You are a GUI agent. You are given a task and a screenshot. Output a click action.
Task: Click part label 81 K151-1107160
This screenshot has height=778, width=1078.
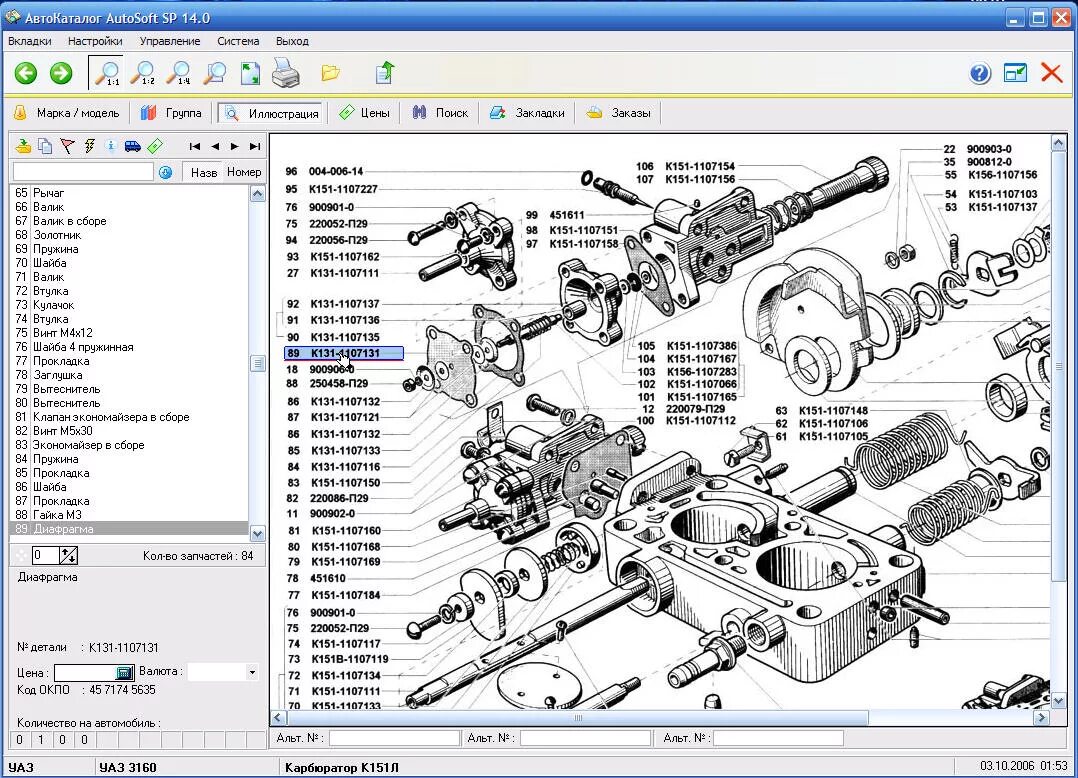[333, 531]
